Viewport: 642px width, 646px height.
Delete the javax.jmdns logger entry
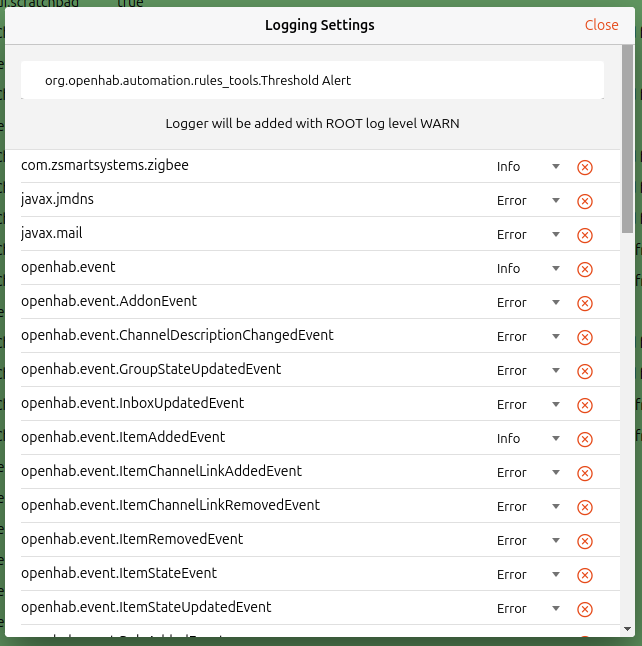click(x=585, y=201)
